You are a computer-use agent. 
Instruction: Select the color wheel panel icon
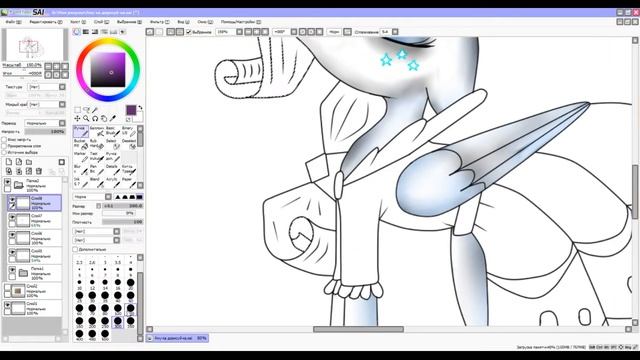77,32
